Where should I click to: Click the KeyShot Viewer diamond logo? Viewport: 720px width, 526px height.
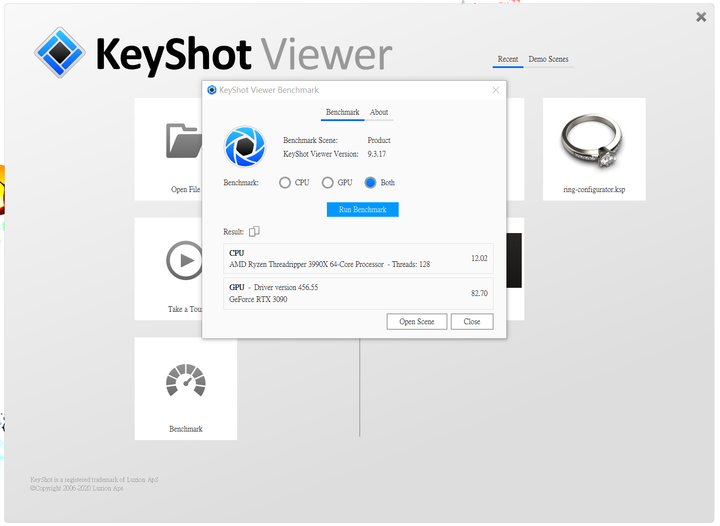pyautogui.click(x=60, y=52)
